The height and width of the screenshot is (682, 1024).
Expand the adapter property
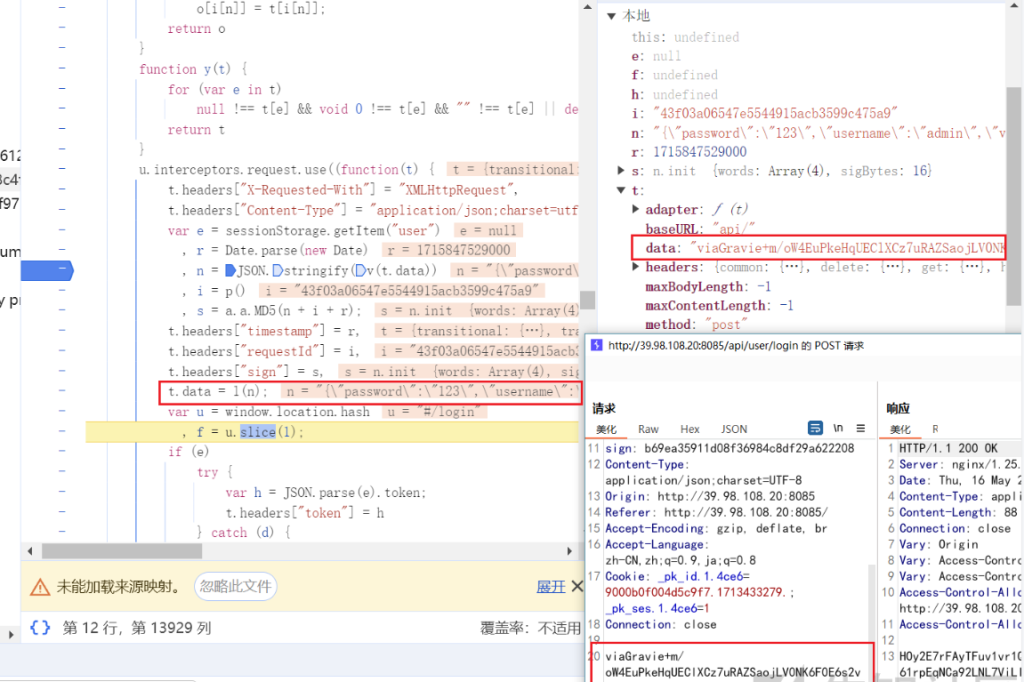pyautogui.click(x=637, y=210)
